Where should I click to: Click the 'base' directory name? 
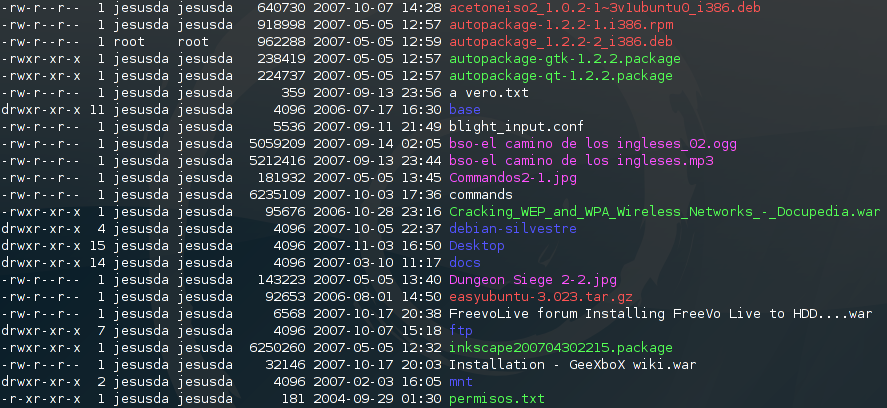point(465,109)
